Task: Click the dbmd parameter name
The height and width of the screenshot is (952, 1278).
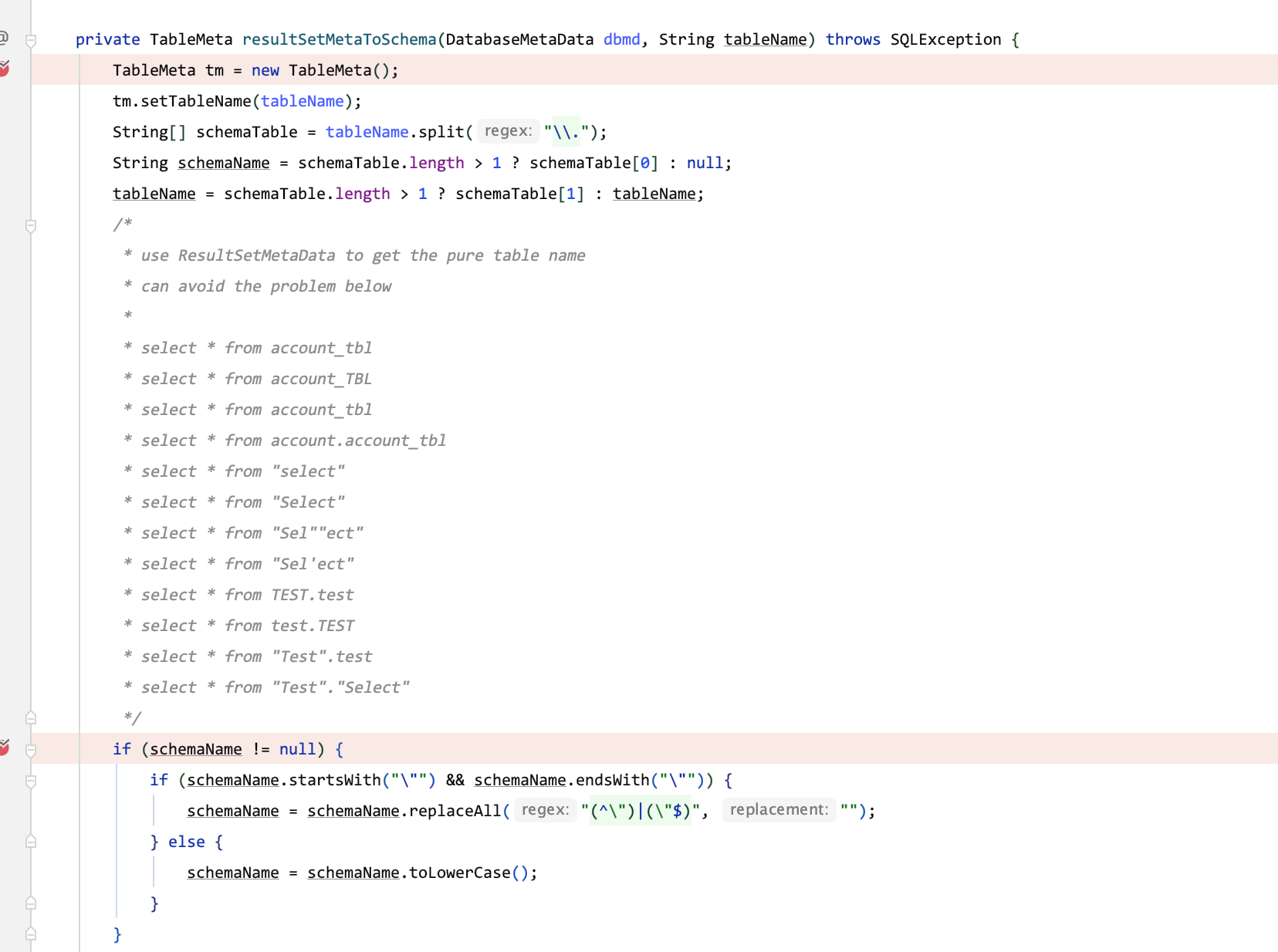Action: [622, 39]
